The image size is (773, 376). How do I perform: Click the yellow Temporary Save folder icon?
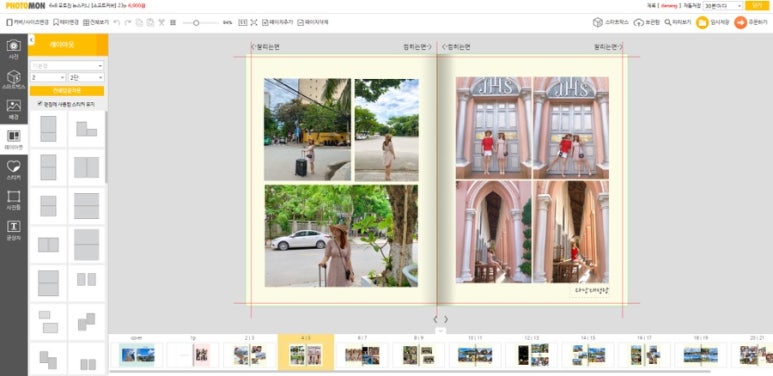[x=702, y=22]
